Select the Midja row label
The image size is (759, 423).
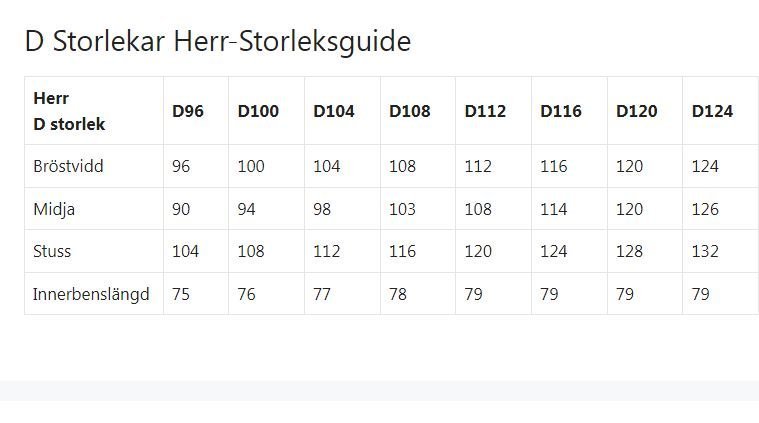pyautogui.click(x=54, y=209)
